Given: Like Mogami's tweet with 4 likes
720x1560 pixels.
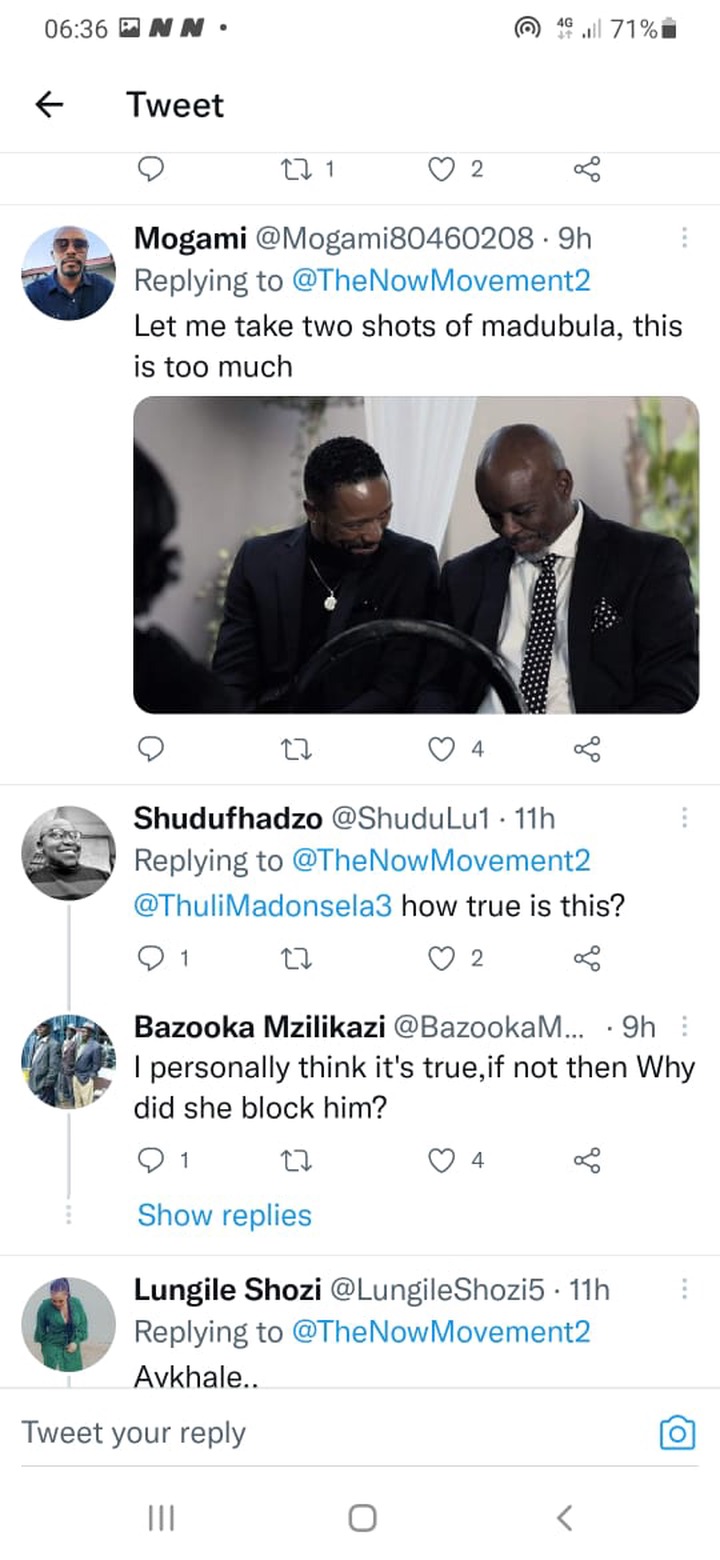Looking at the screenshot, I should point(441,749).
